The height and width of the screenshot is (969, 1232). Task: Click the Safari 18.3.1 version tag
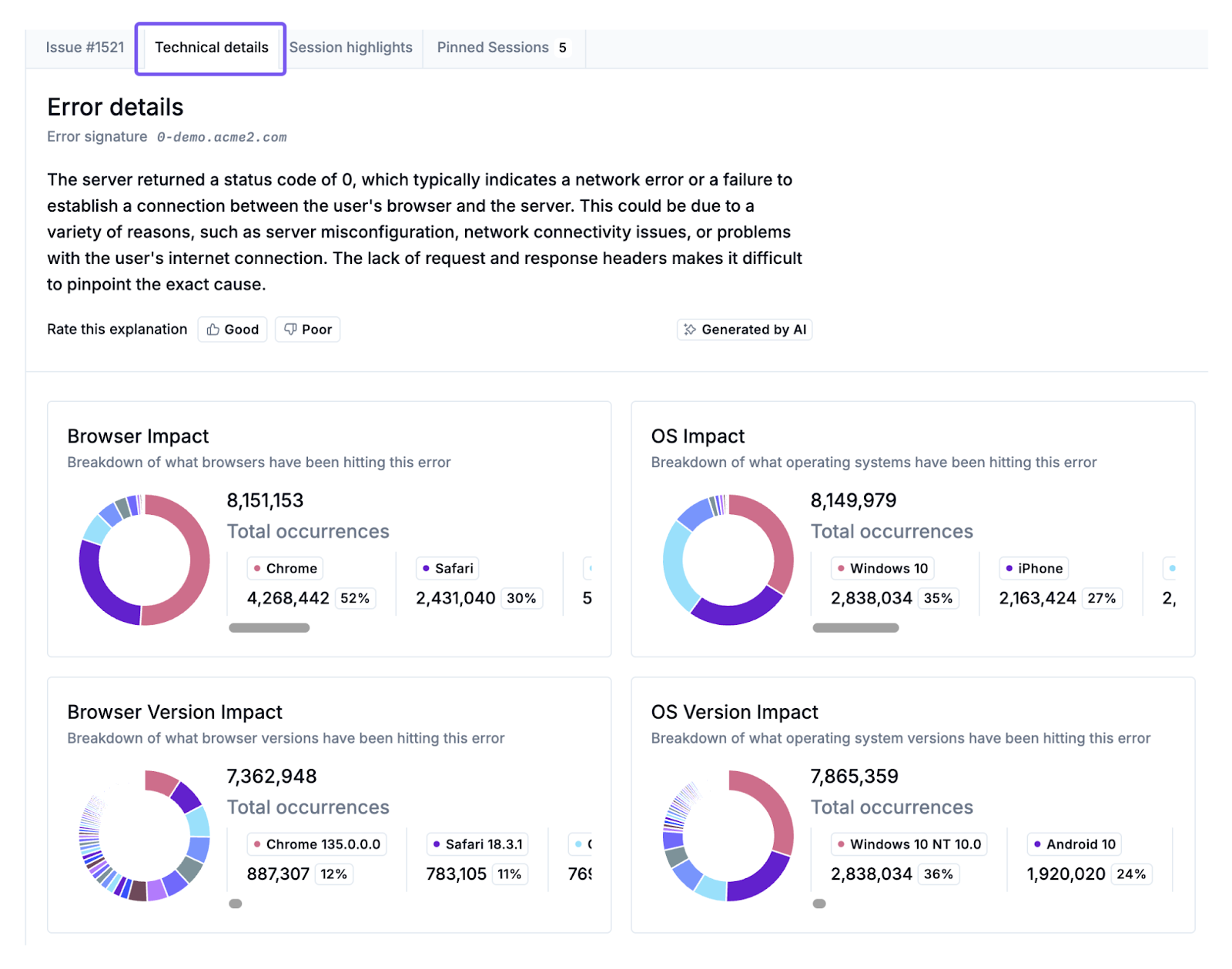click(x=477, y=844)
